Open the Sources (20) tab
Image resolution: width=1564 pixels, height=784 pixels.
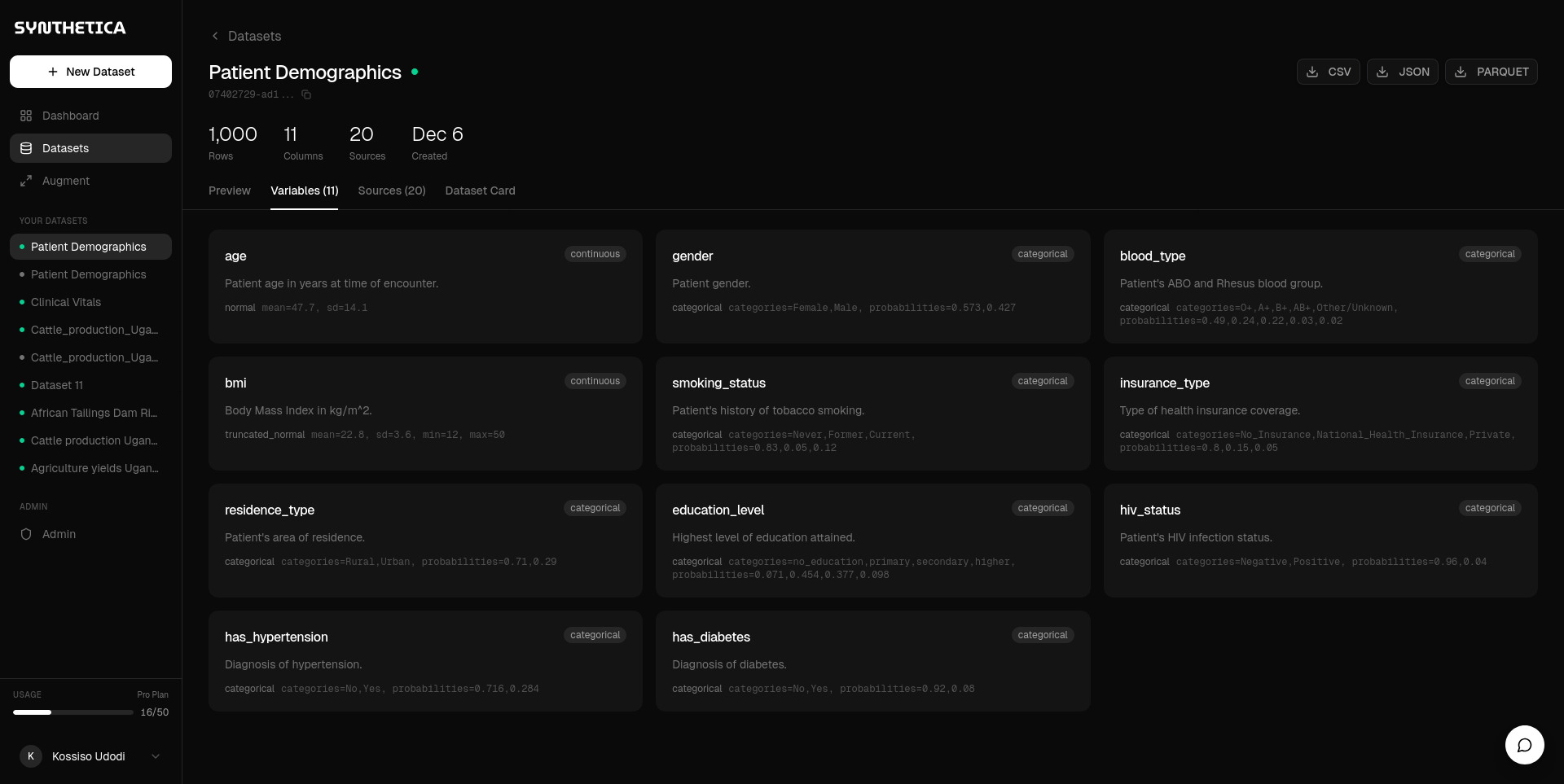point(392,191)
